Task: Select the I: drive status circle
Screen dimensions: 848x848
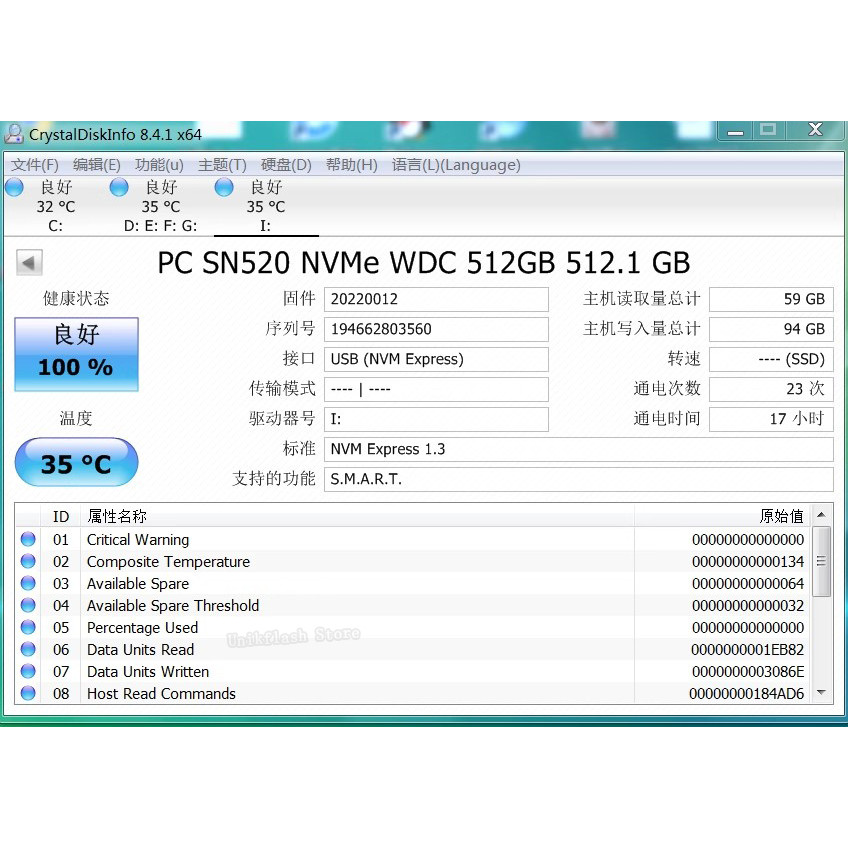Action: (224, 187)
